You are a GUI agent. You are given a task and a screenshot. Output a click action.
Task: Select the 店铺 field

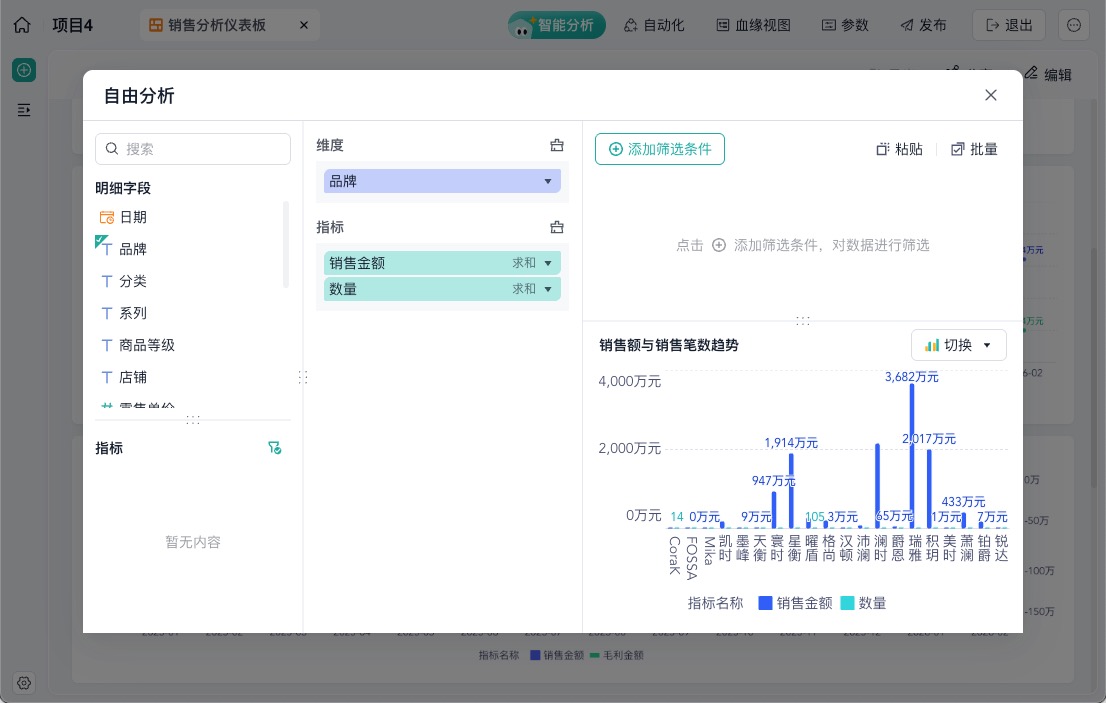tap(133, 377)
